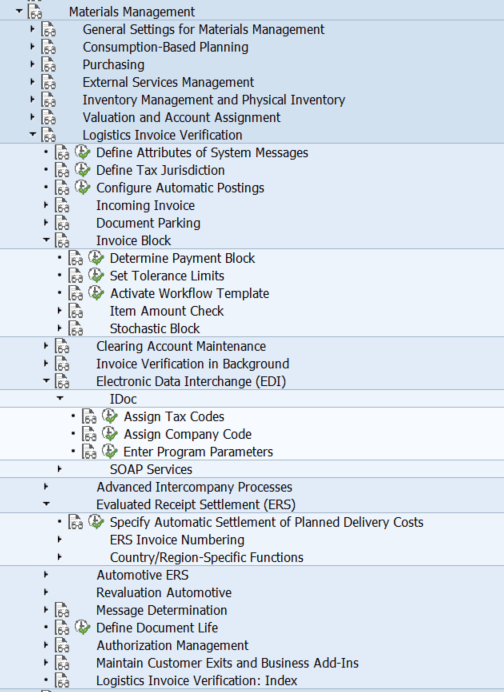Expand the SOAP Services node
This screenshot has width=504, height=692.
pyautogui.click(x=60, y=469)
